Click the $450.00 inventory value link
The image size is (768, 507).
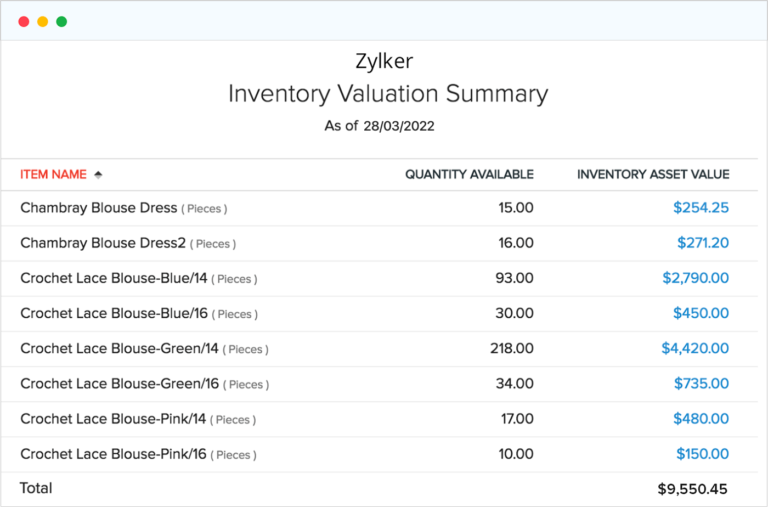coord(701,313)
